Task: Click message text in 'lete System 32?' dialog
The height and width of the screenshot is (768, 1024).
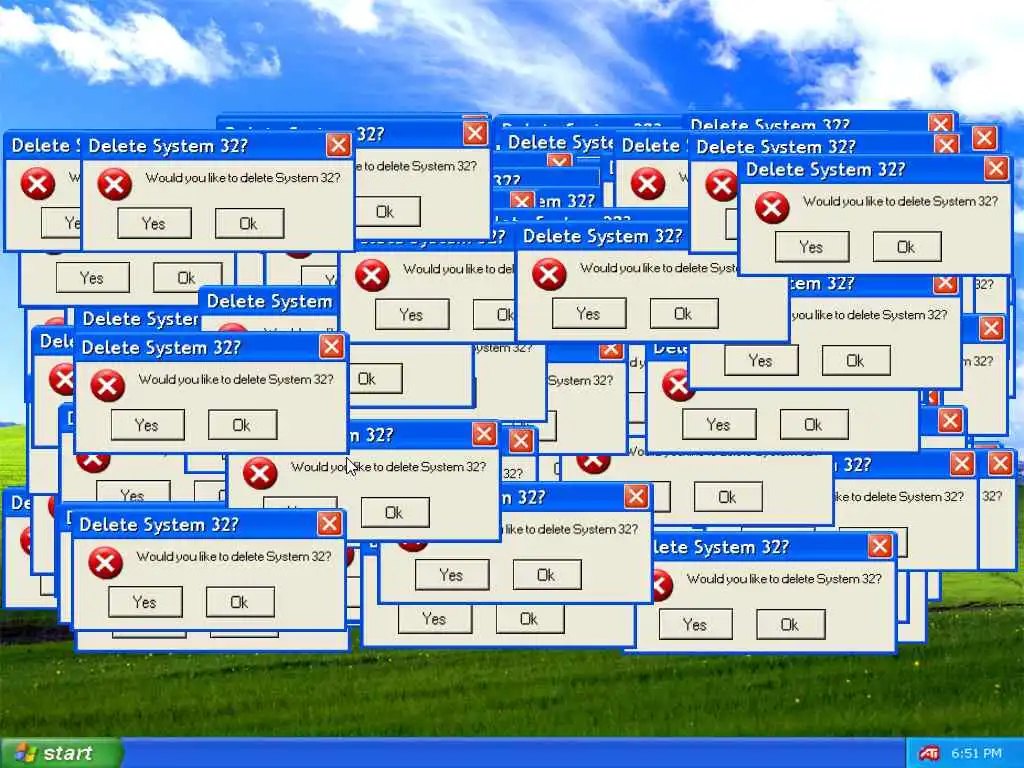Action: pos(784,579)
